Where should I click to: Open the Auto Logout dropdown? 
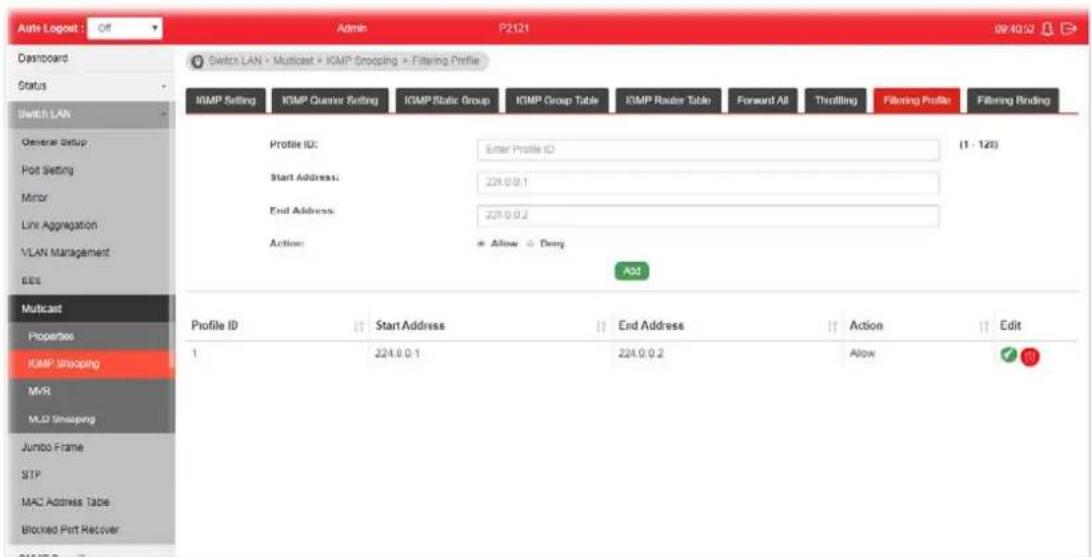coord(125,29)
